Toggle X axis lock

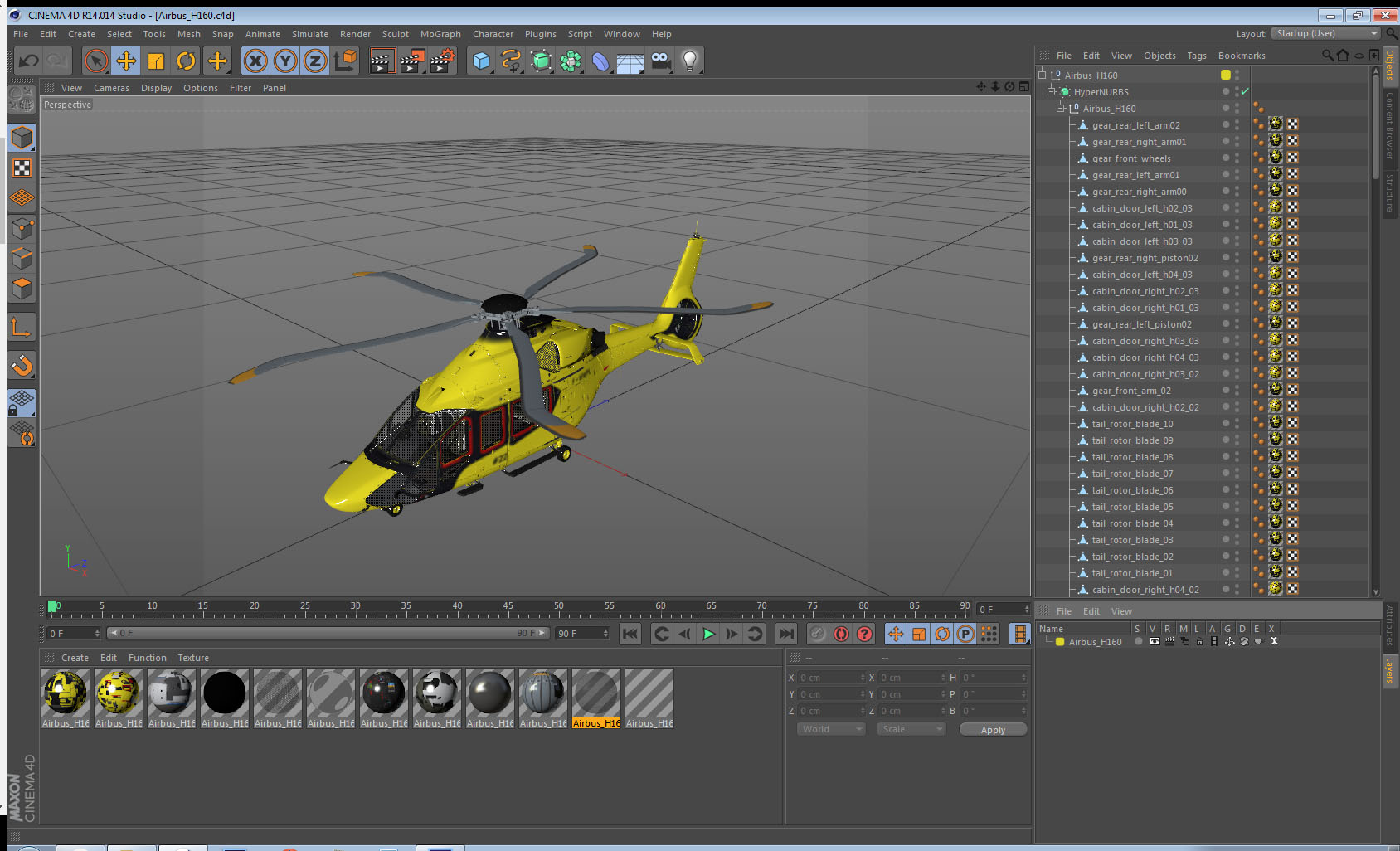pos(255,61)
